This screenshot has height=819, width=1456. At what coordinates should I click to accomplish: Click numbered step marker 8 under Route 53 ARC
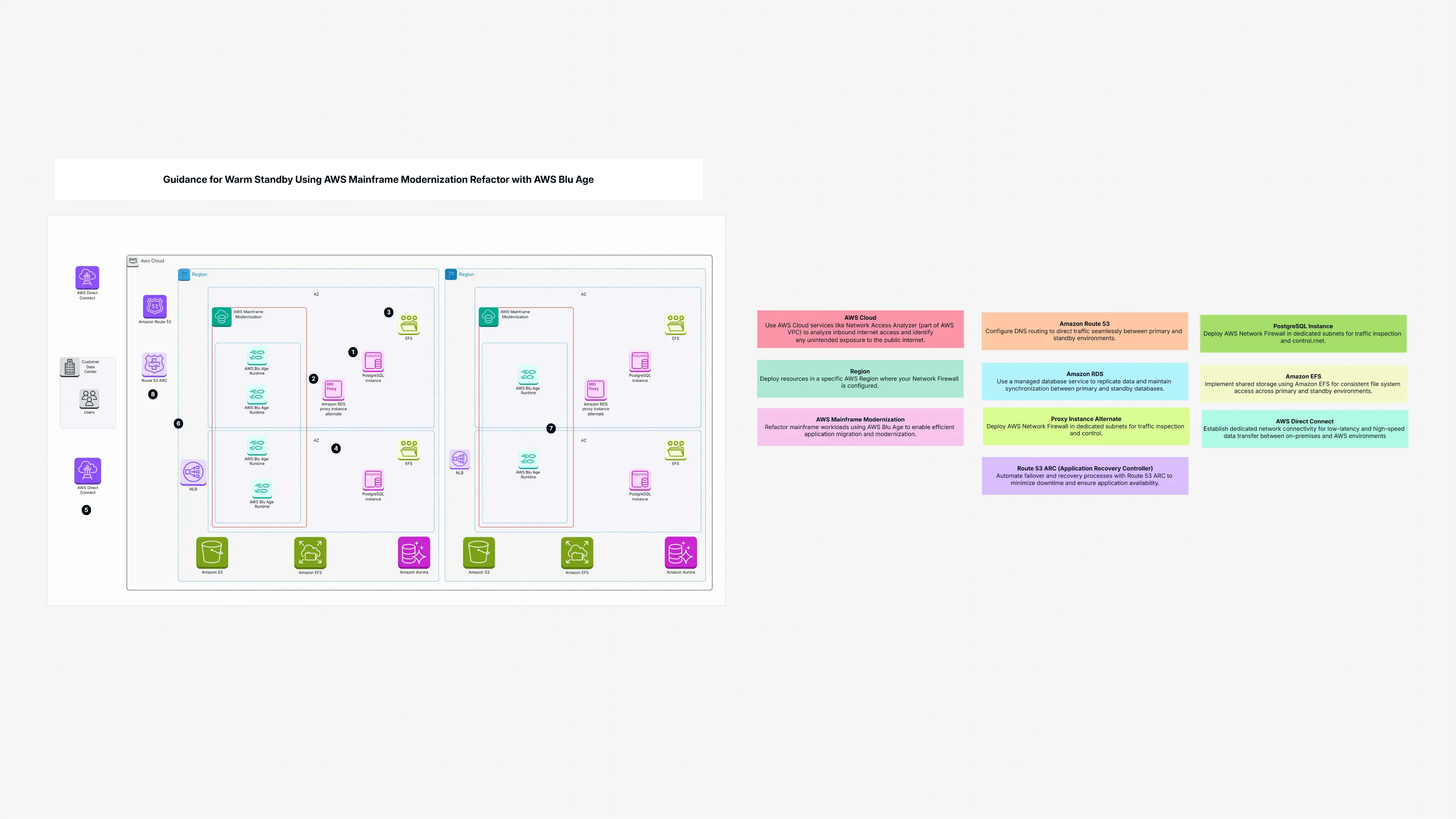(x=152, y=394)
